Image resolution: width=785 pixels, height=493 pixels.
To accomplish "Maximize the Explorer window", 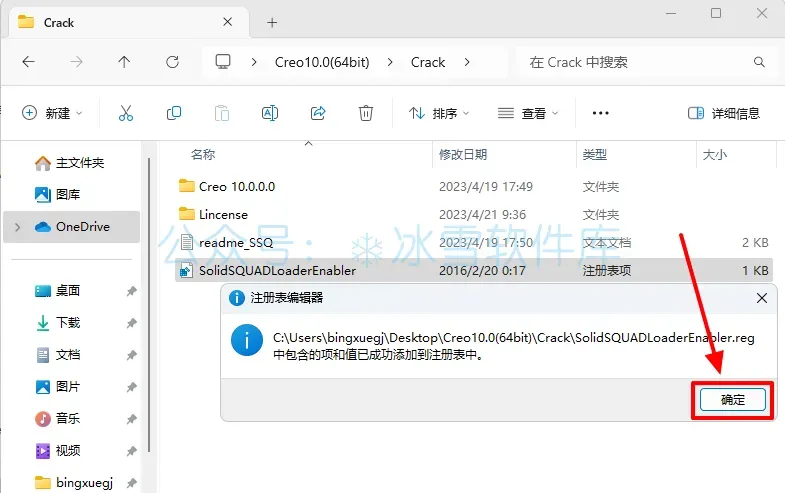I will (716, 14).
